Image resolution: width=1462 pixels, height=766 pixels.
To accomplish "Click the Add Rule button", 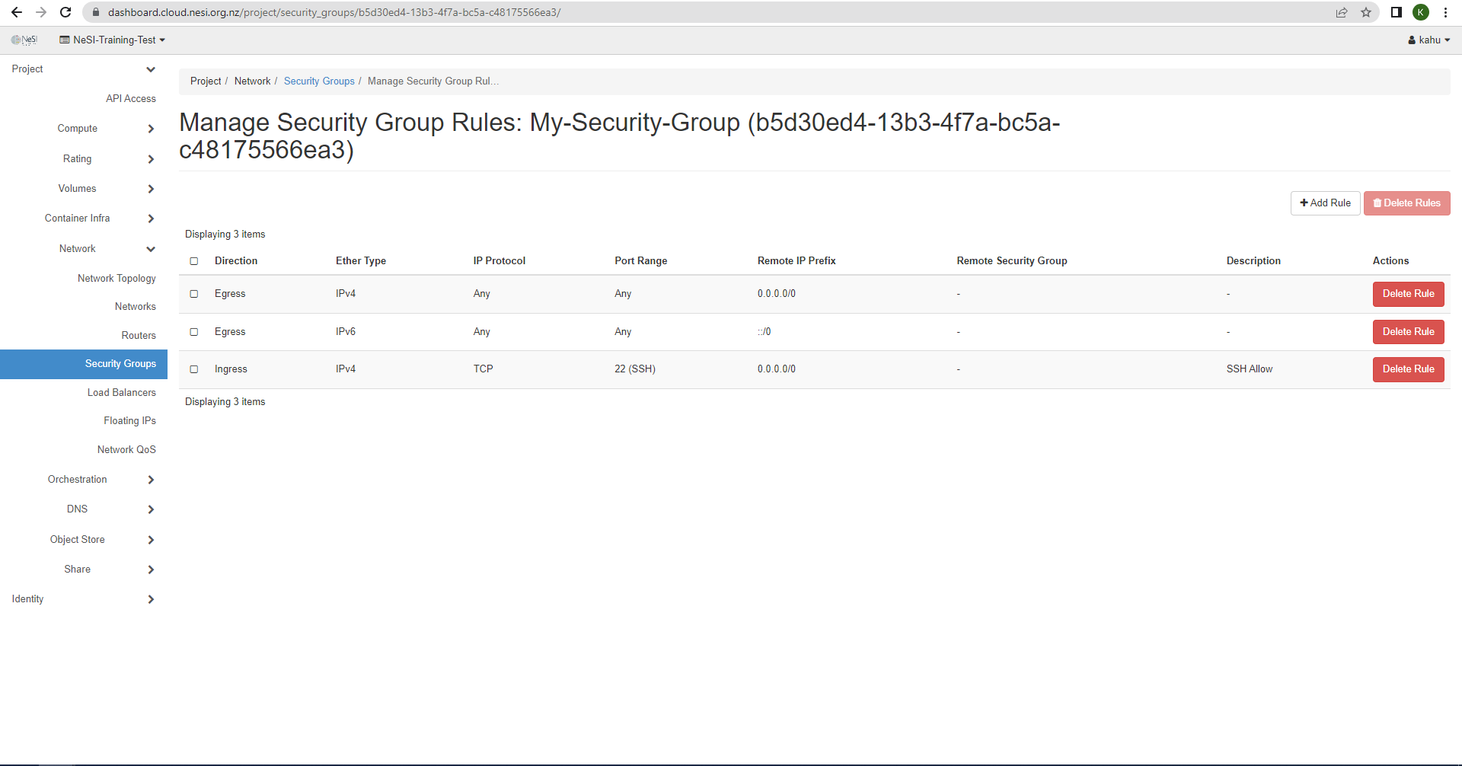I will tap(1324, 203).
